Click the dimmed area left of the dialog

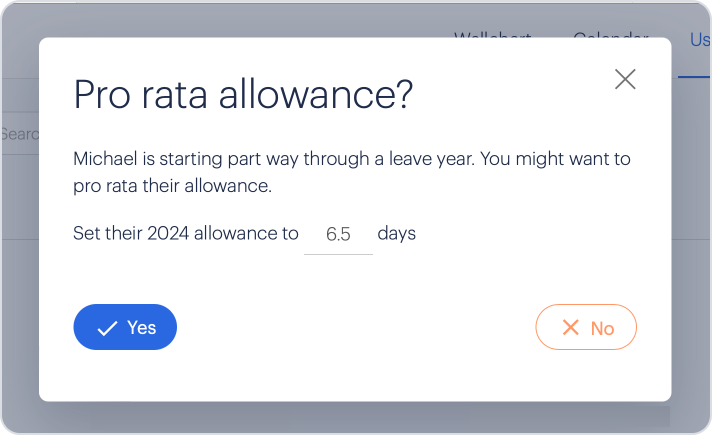pos(20,272)
